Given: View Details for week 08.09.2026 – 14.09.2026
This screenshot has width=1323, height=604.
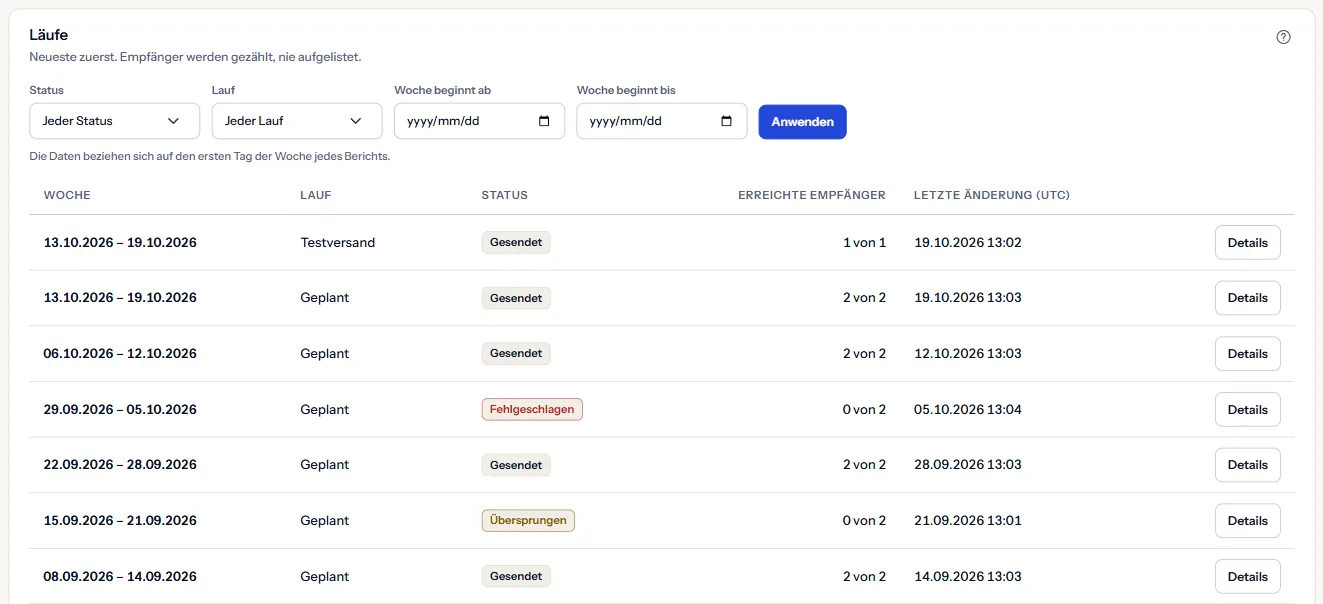Looking at the screenshot, I should pos(1247,576).
